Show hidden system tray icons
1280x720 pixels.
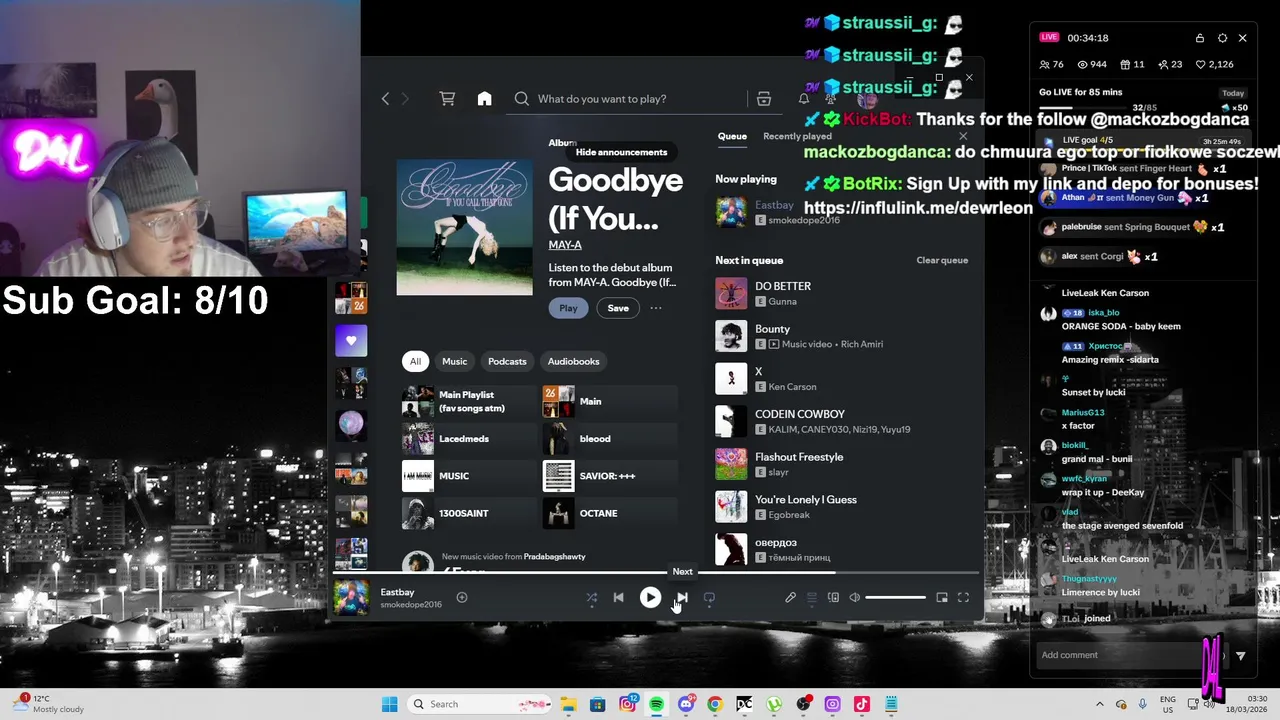(1100, 704)
